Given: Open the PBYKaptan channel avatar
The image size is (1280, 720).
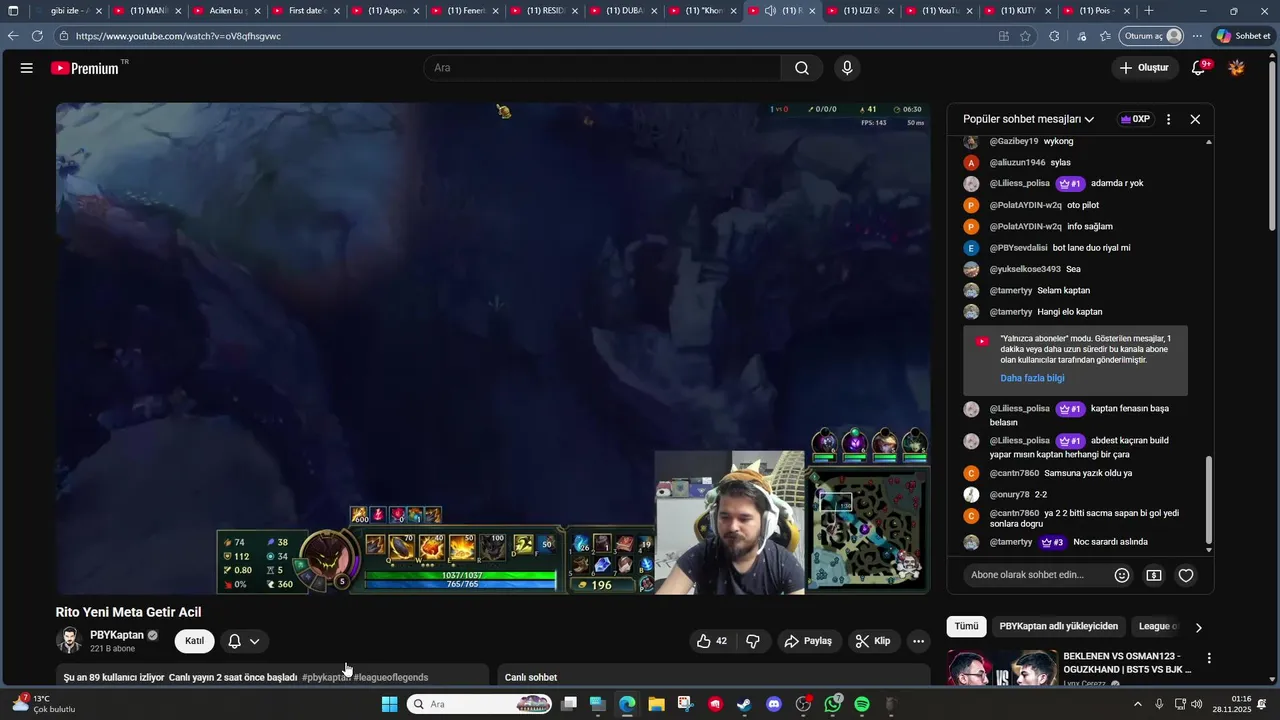Looking at the screenshot, I should pos(69,641).
